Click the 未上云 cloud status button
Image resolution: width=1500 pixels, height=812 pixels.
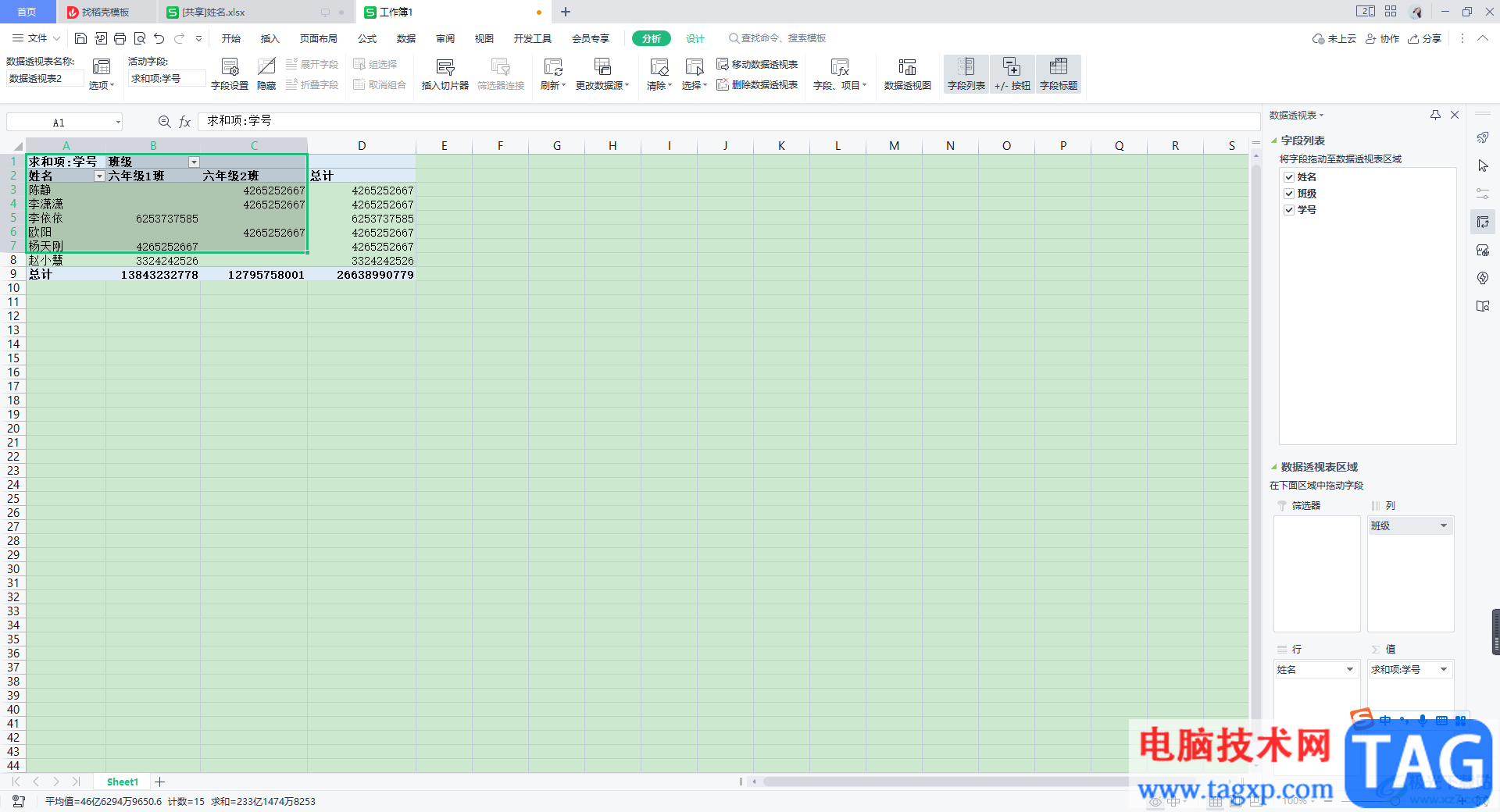click(x=1334, y=38)
